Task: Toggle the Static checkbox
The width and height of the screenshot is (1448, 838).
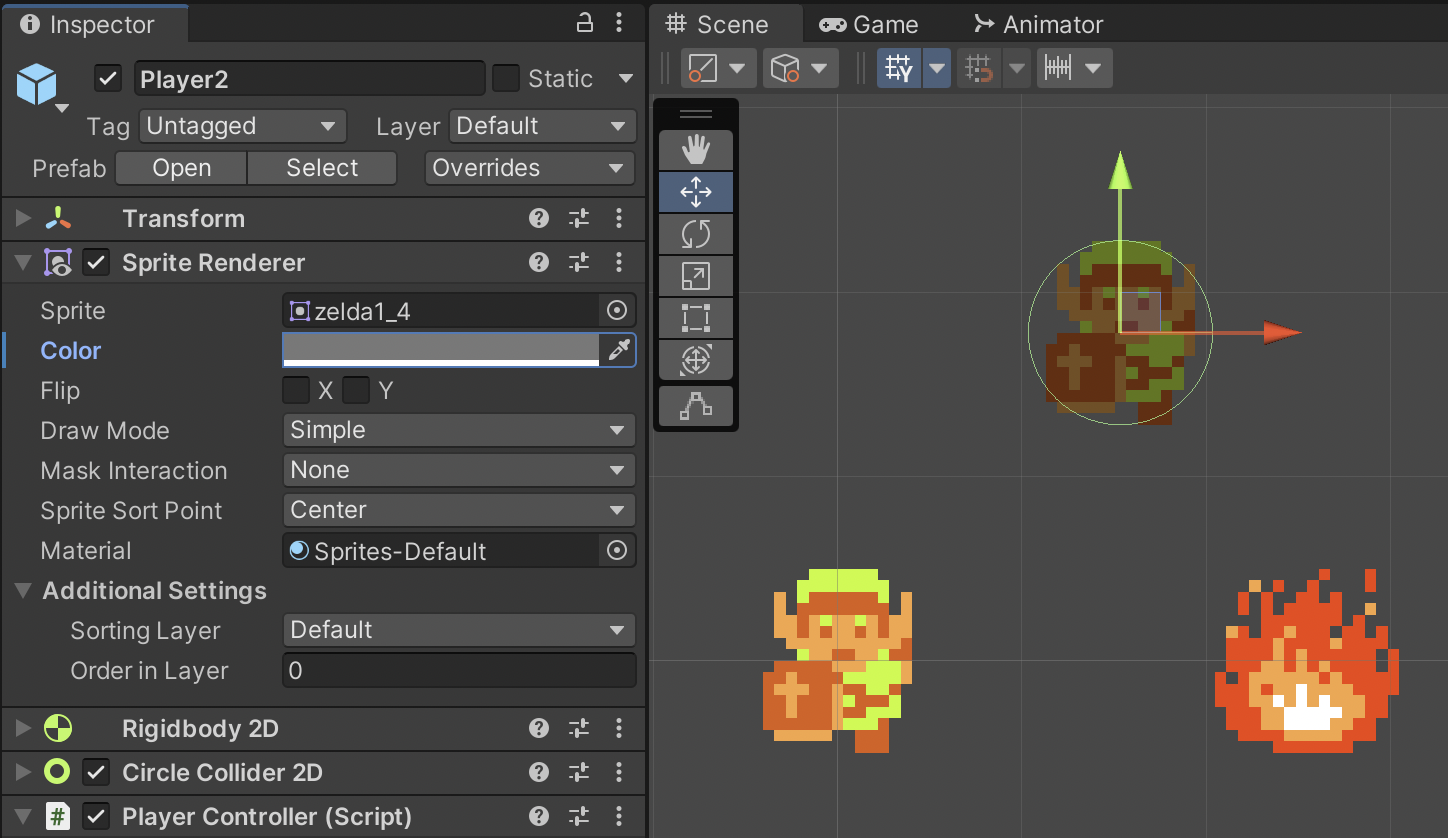Action: tap(506, 78)
